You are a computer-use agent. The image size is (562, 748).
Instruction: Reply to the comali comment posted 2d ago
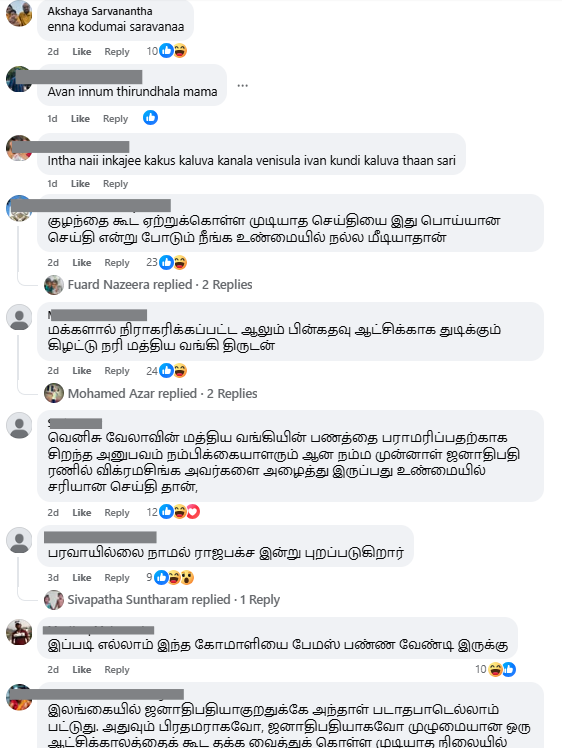click(x=117, y=670)
